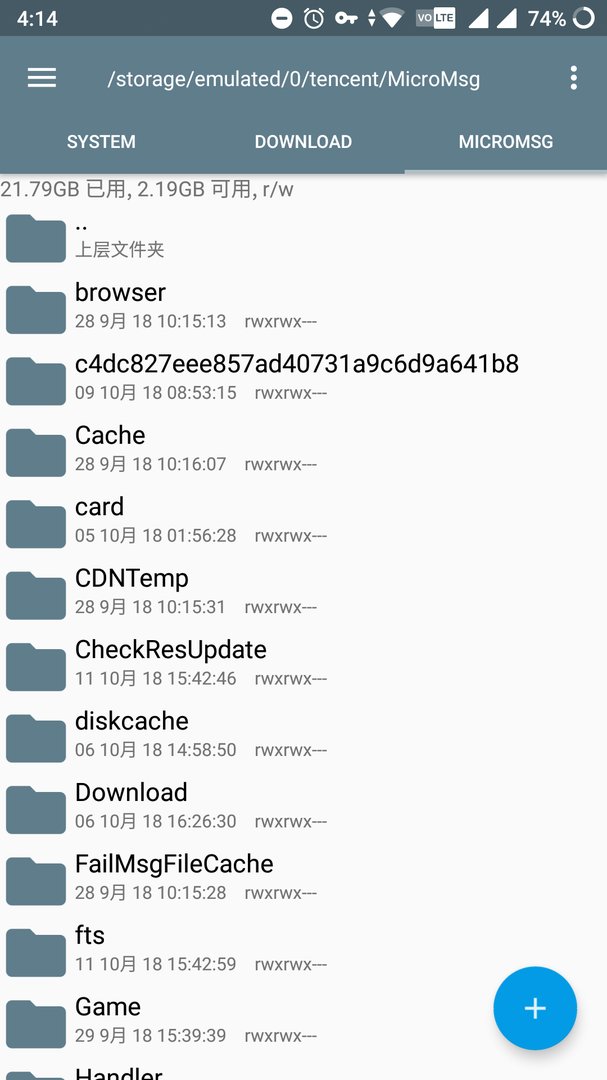The image size is (607, 1080).
Task: Open the CDNTemp folder
Action: pos(303,592)
